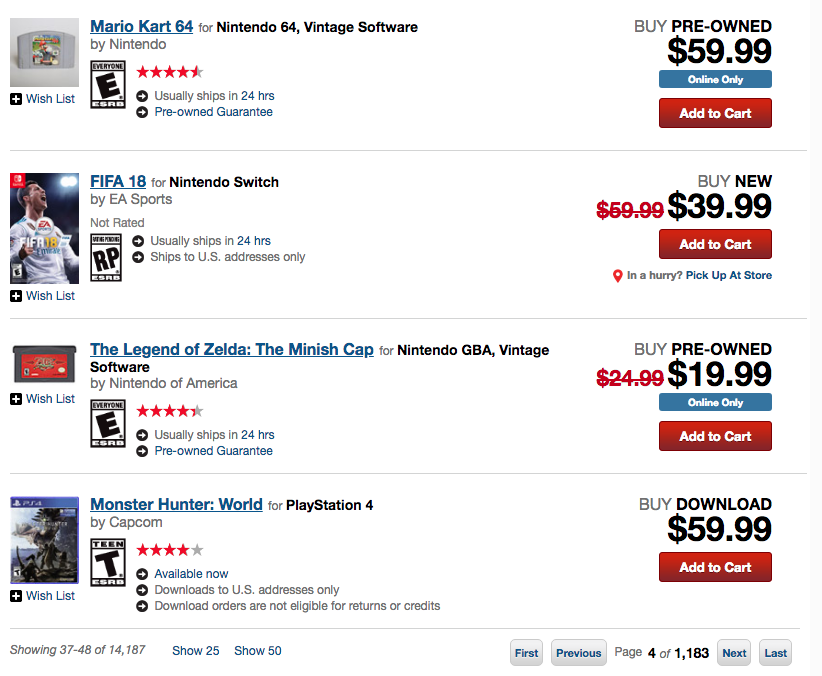
Task: Click the red location pin next to Pick Up At Store
Action: click(618, 276)
